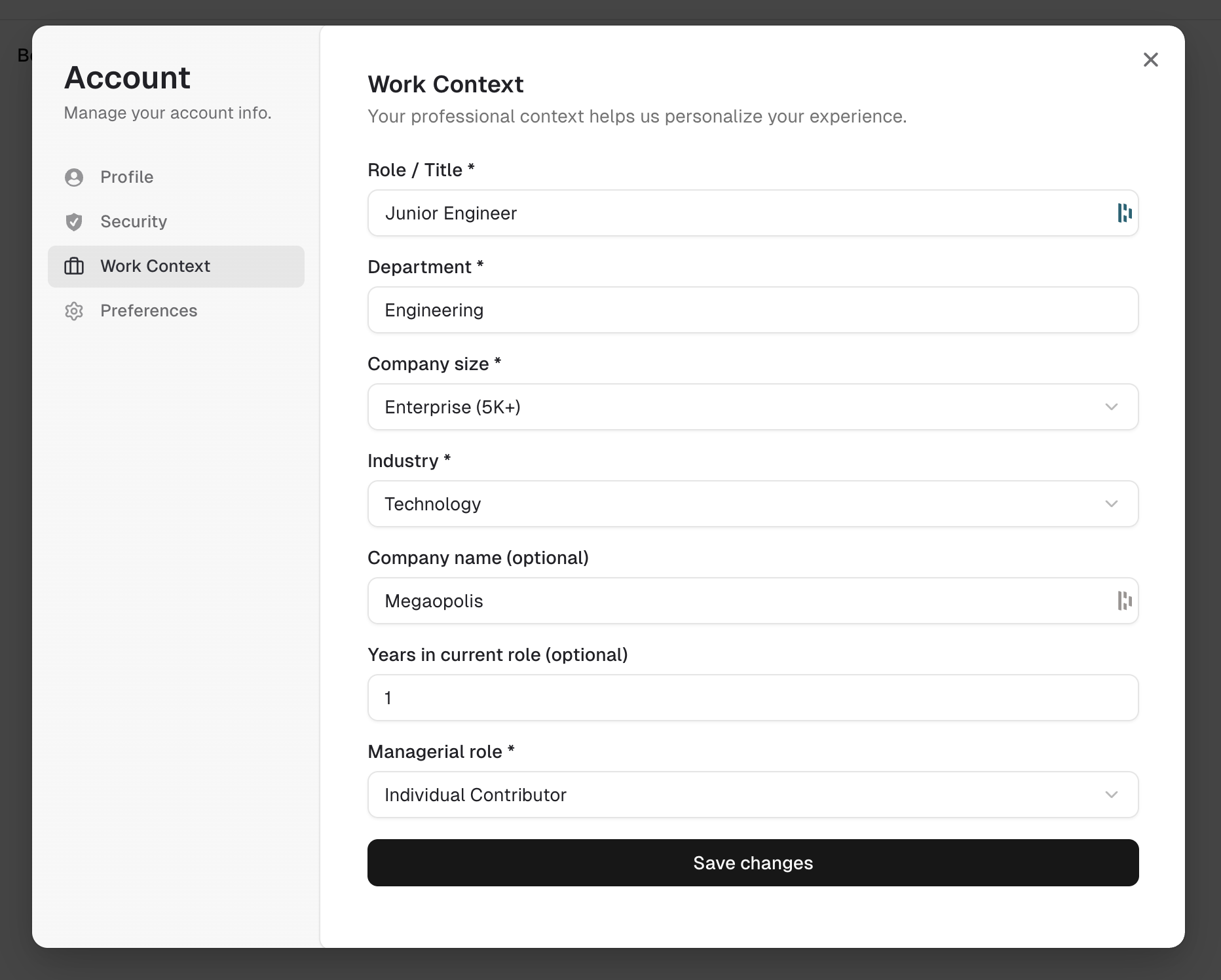Click the Profile person icon
1221x980 pixels.
[x=74, y=178]
